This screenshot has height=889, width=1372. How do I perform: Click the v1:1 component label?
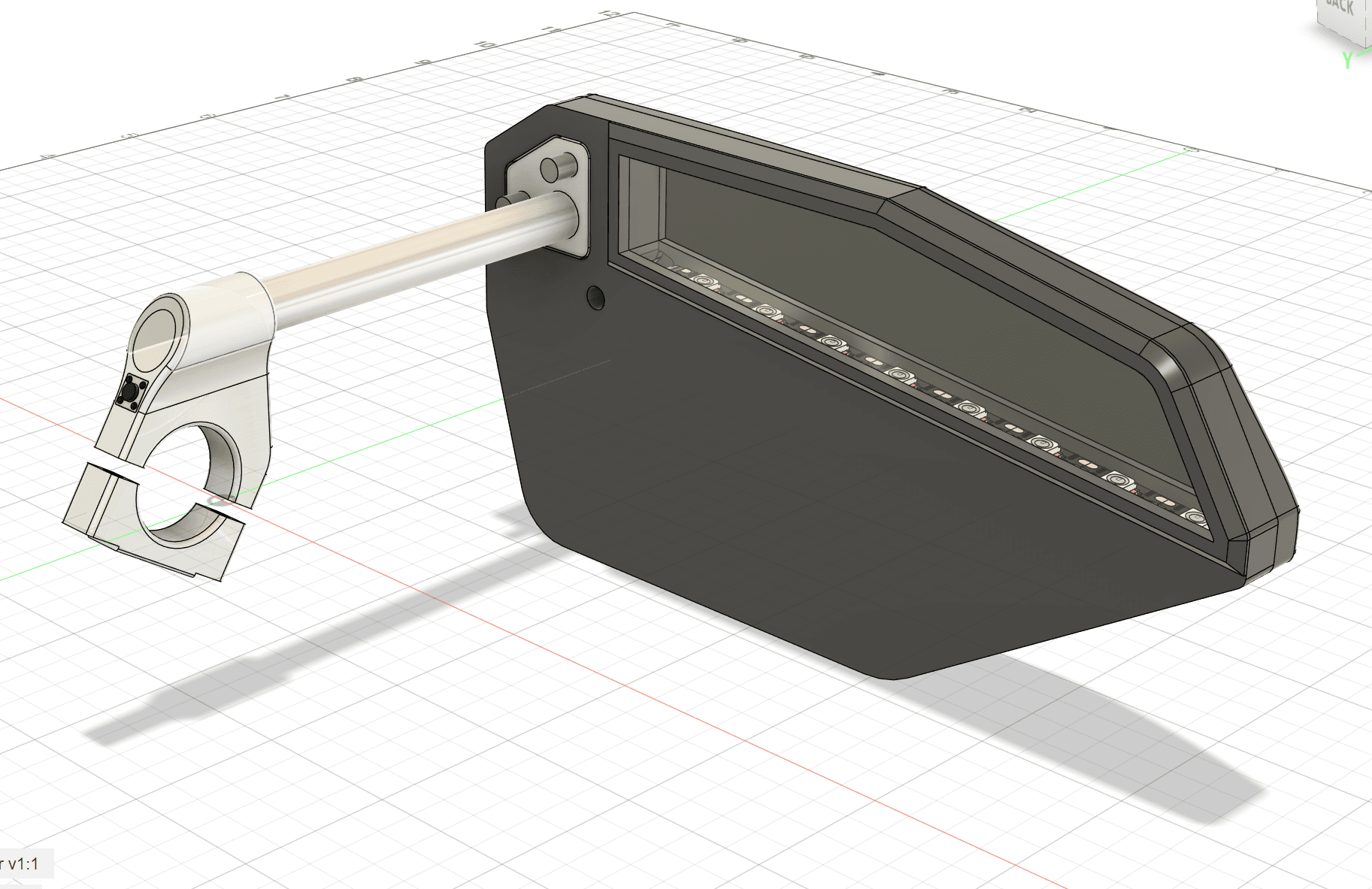click(x=23, y=864)
